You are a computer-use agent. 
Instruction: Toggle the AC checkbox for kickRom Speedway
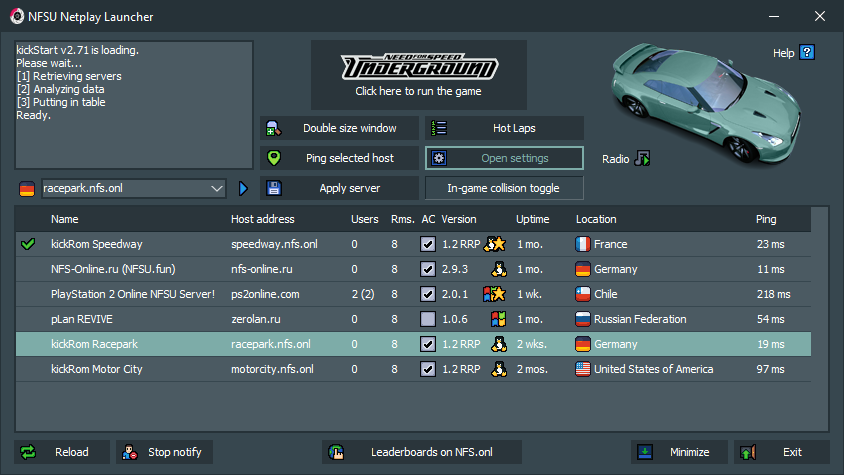click(x=428, y=244)
